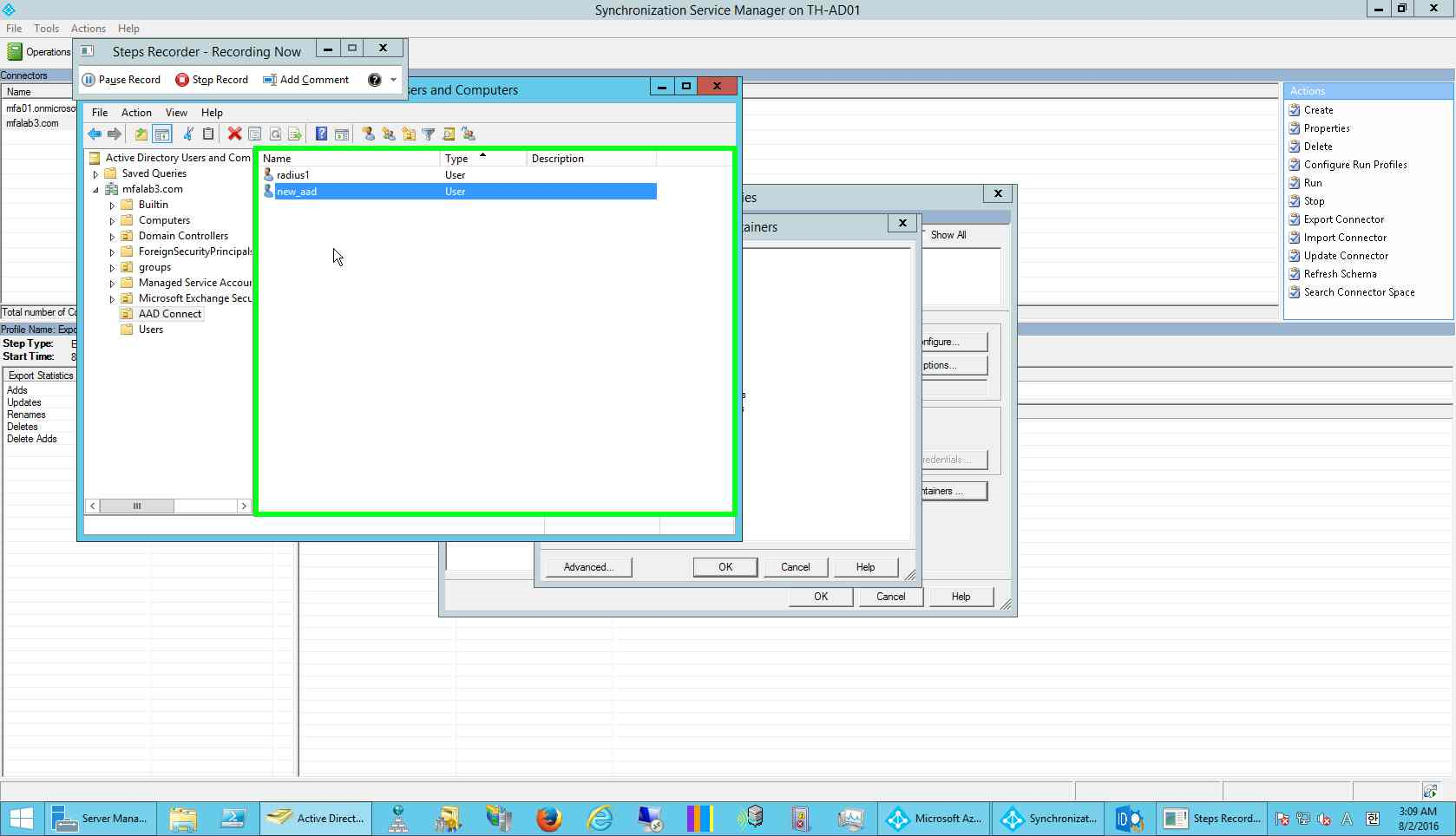This screenshot has height=836, width=1456.
Task: Expand the ForeignSecurityPrincipals container
Action: point(112,252)
